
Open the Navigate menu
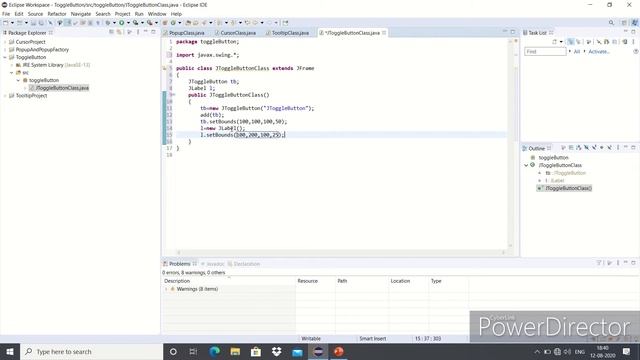coord(81,14)
